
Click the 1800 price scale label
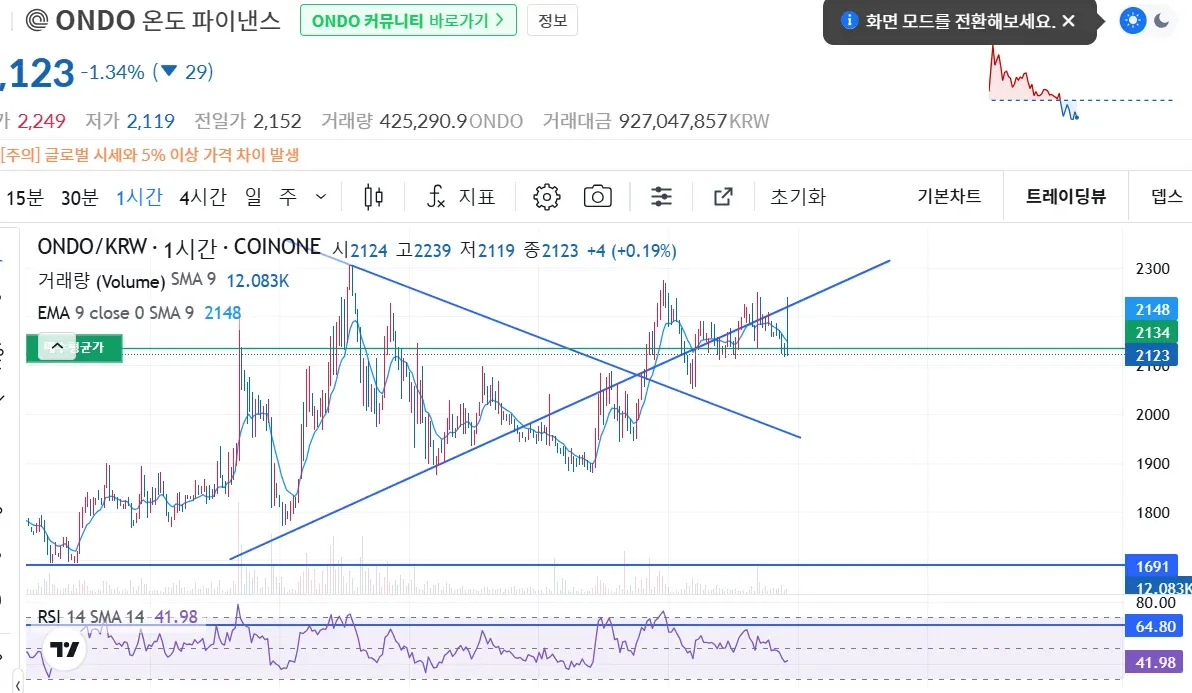pyautogui.click(x=1152, y=513)
